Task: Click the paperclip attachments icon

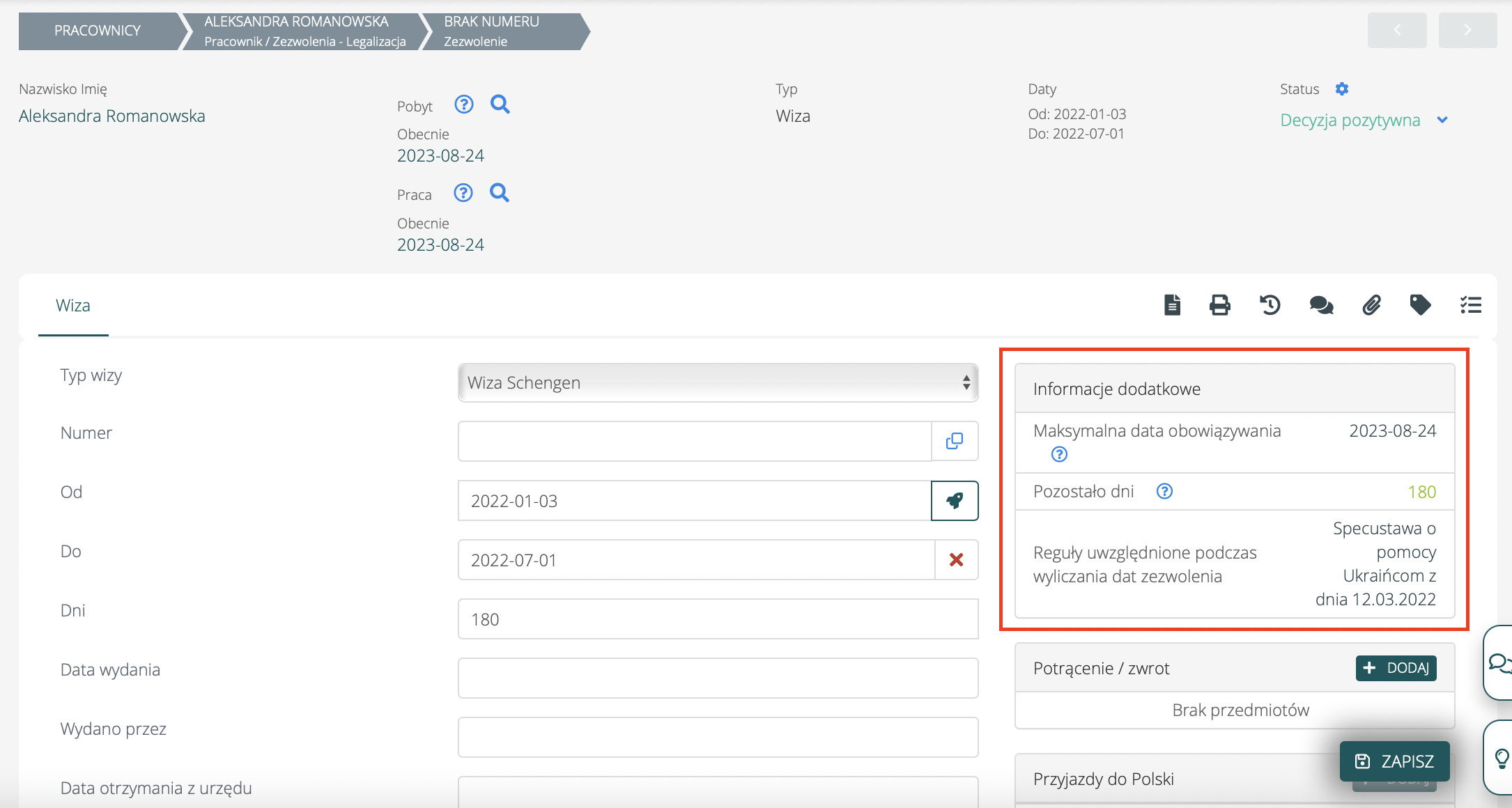Action: tap(1371, 305)
